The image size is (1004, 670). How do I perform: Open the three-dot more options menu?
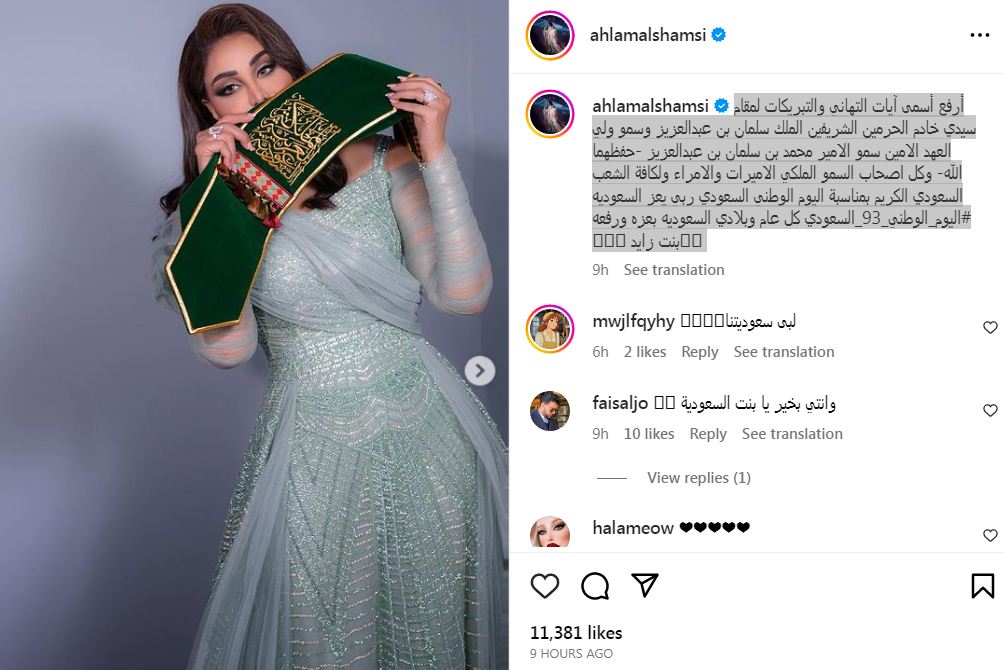[980, 35]
